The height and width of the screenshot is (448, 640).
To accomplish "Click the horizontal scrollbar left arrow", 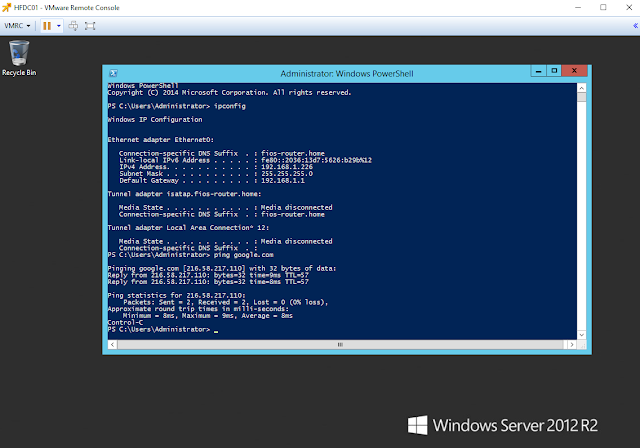I will [113, 345].
